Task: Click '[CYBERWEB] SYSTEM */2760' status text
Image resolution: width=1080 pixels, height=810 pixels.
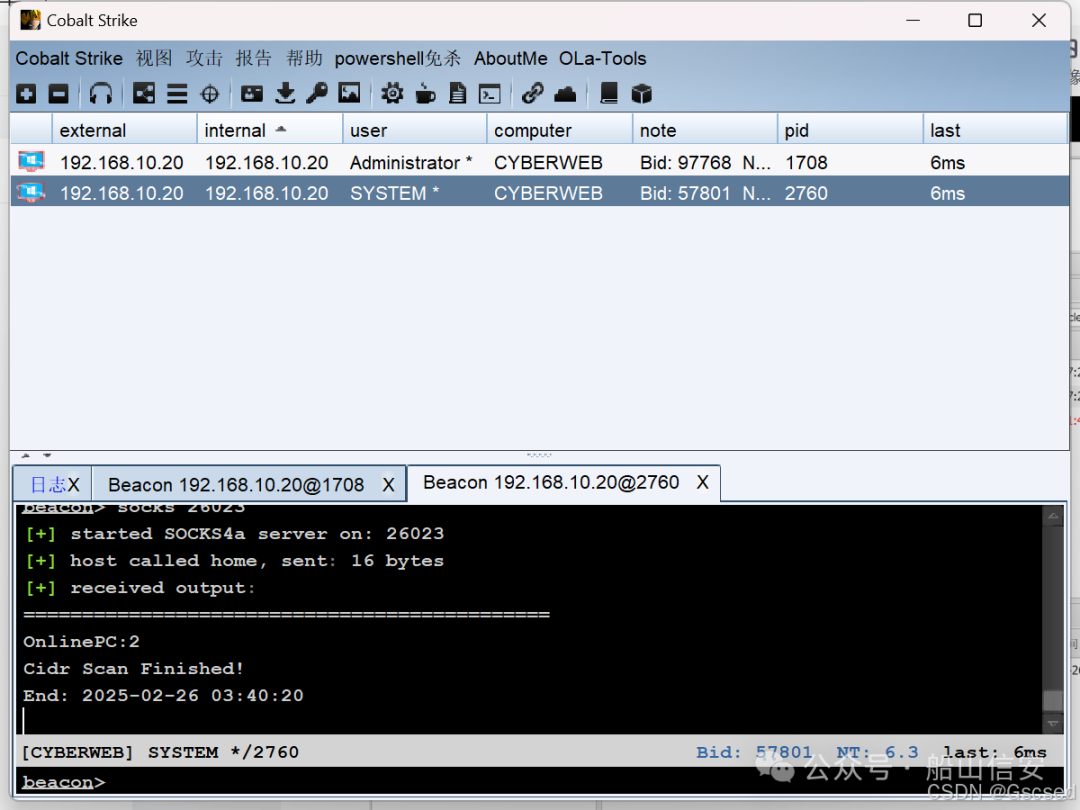Action: pyautogui.click(x=160, y=752)
